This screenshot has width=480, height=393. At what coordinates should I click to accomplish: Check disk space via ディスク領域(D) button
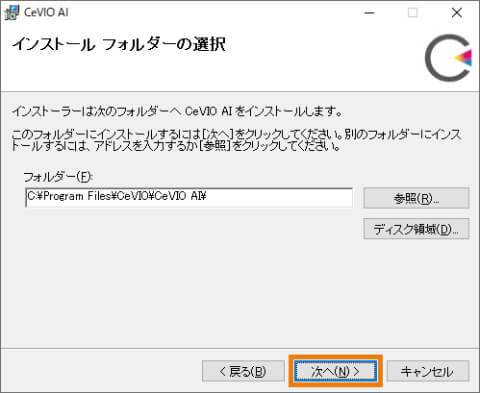pos(416,229)
